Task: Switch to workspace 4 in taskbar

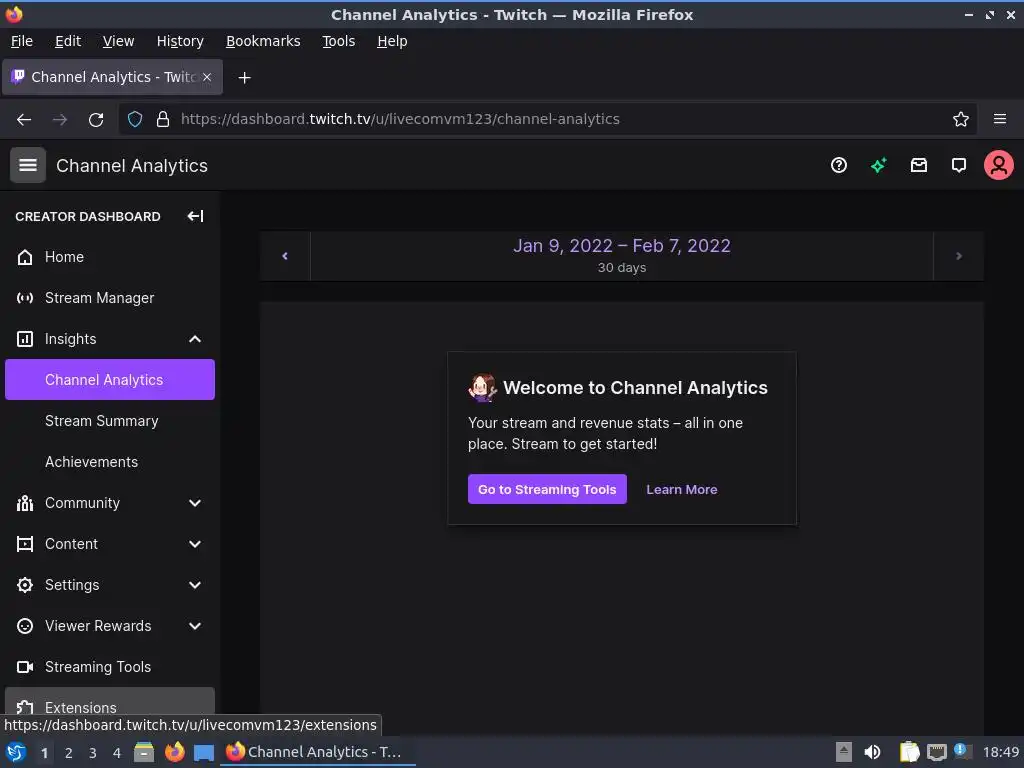Action: [x=117, y=753]
